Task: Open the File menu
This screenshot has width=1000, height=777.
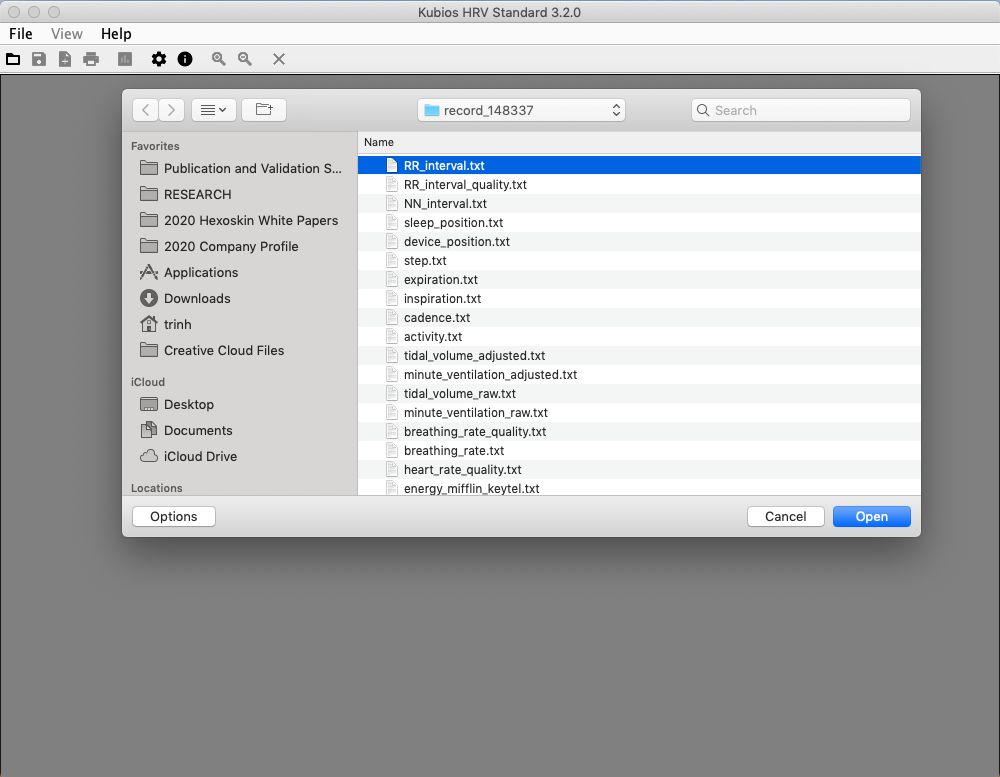Action: tap(21, 34)
